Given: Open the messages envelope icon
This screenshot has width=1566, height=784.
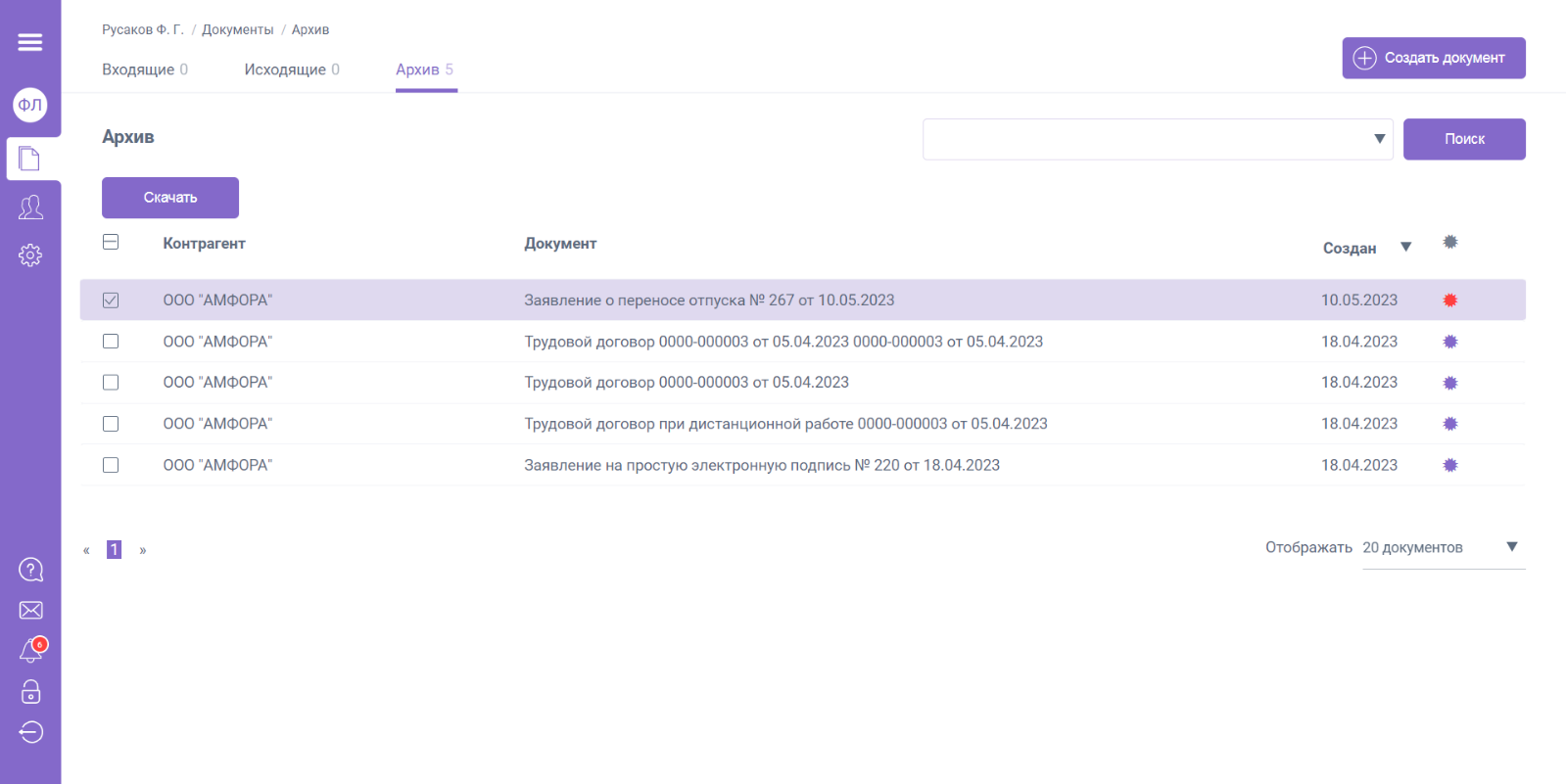Looking at the screenshot, I should coord(30,611).
